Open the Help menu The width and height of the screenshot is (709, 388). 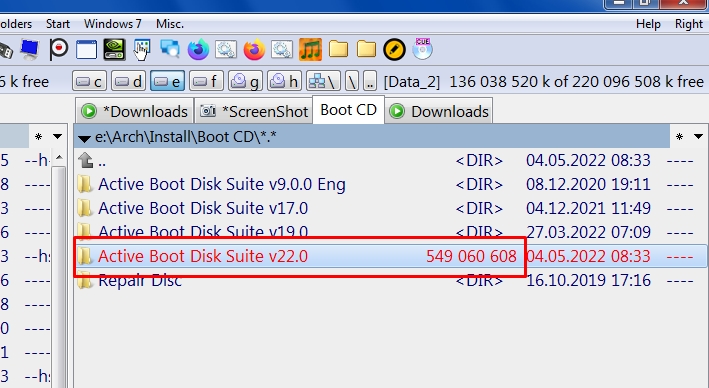tap(648, 24)
